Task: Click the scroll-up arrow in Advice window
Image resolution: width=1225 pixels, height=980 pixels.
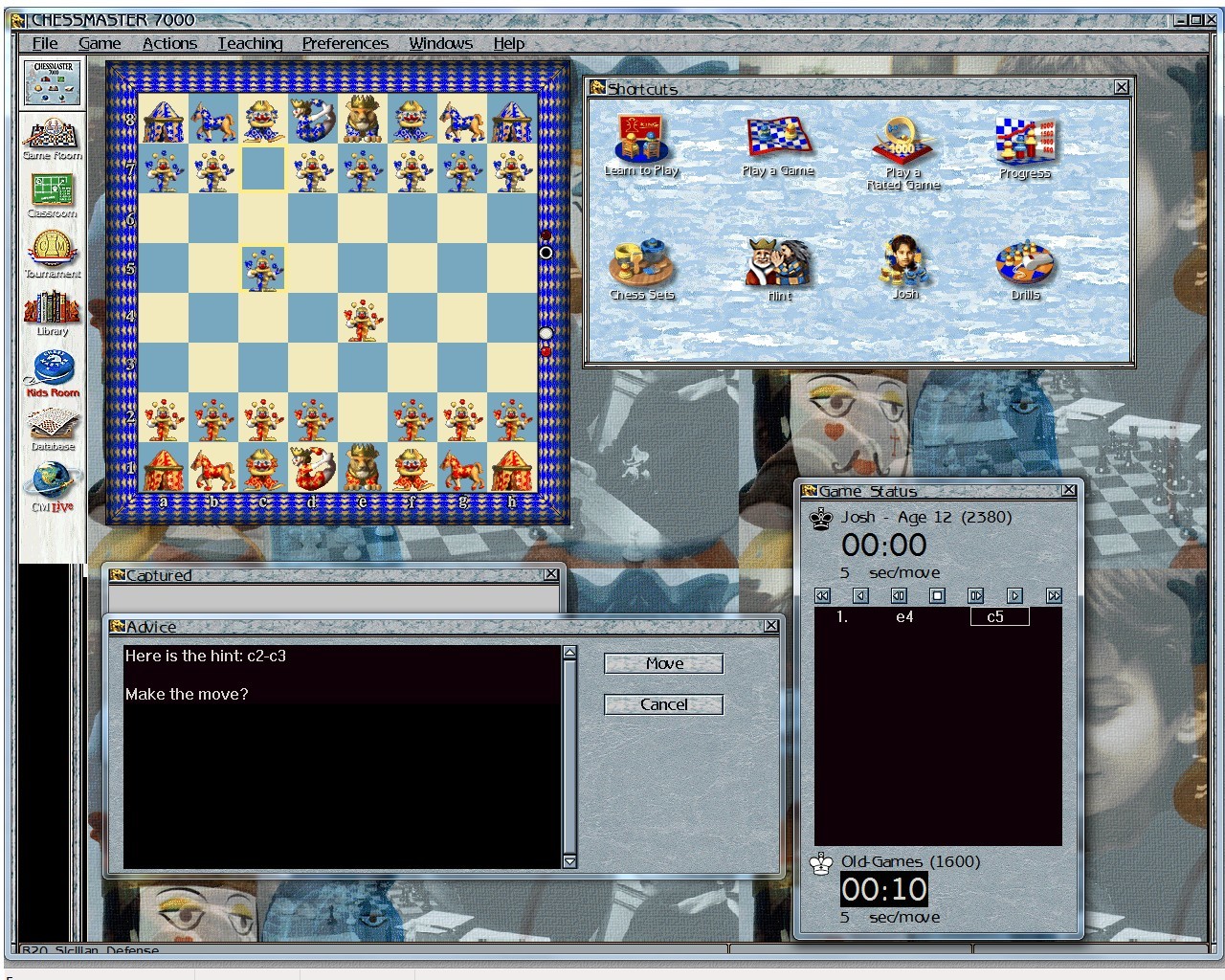Action: (x=569, y=653)
